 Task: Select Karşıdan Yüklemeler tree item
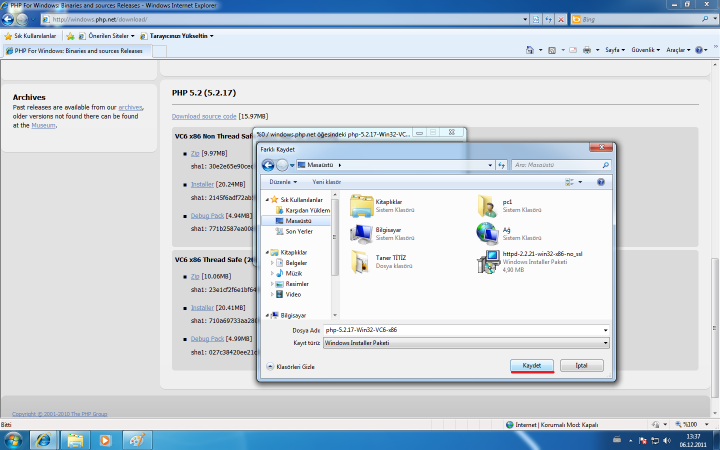(x=303, y=210)
